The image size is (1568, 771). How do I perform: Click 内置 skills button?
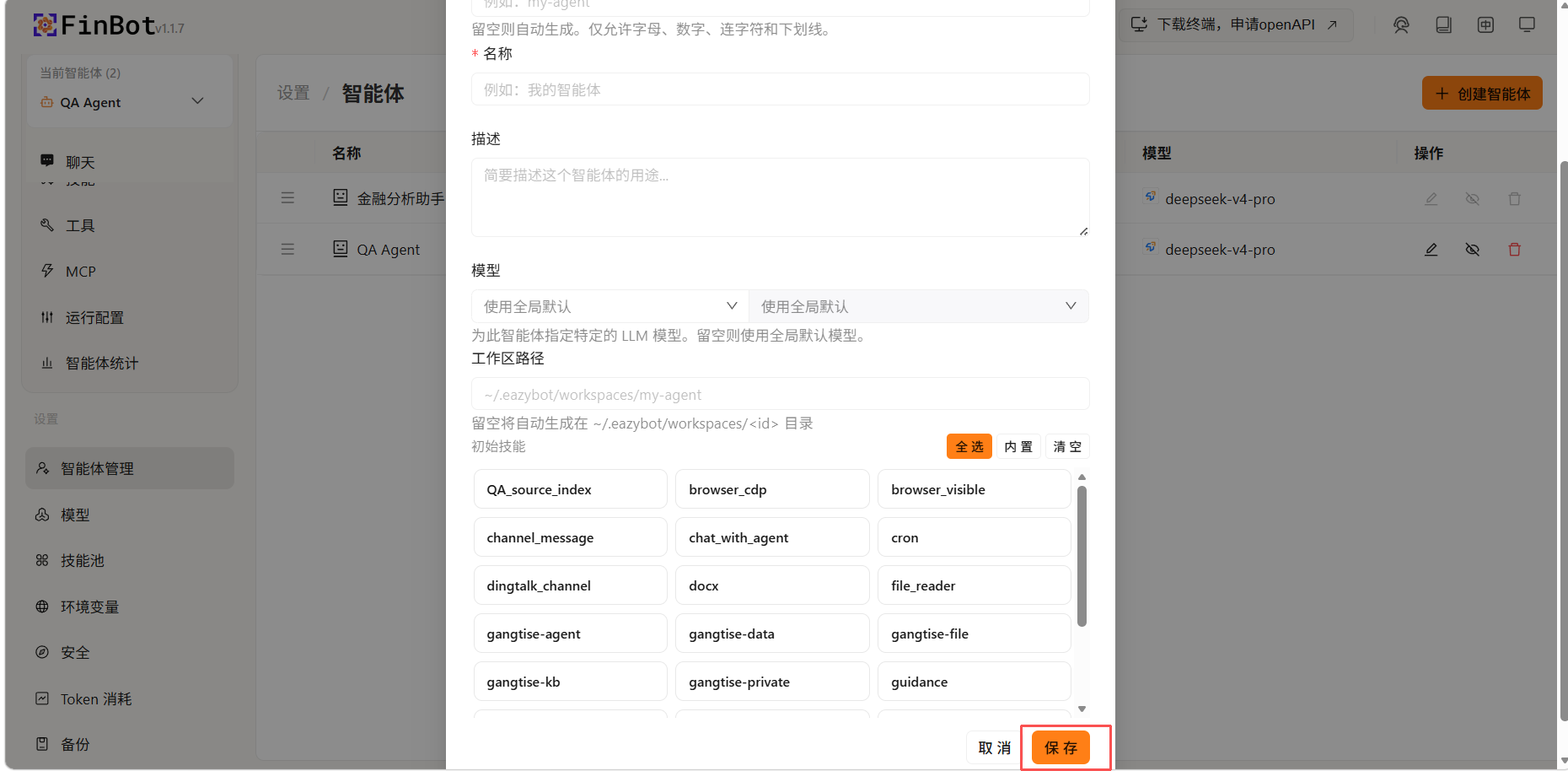pyautogui.click(x=1018, y=447)
